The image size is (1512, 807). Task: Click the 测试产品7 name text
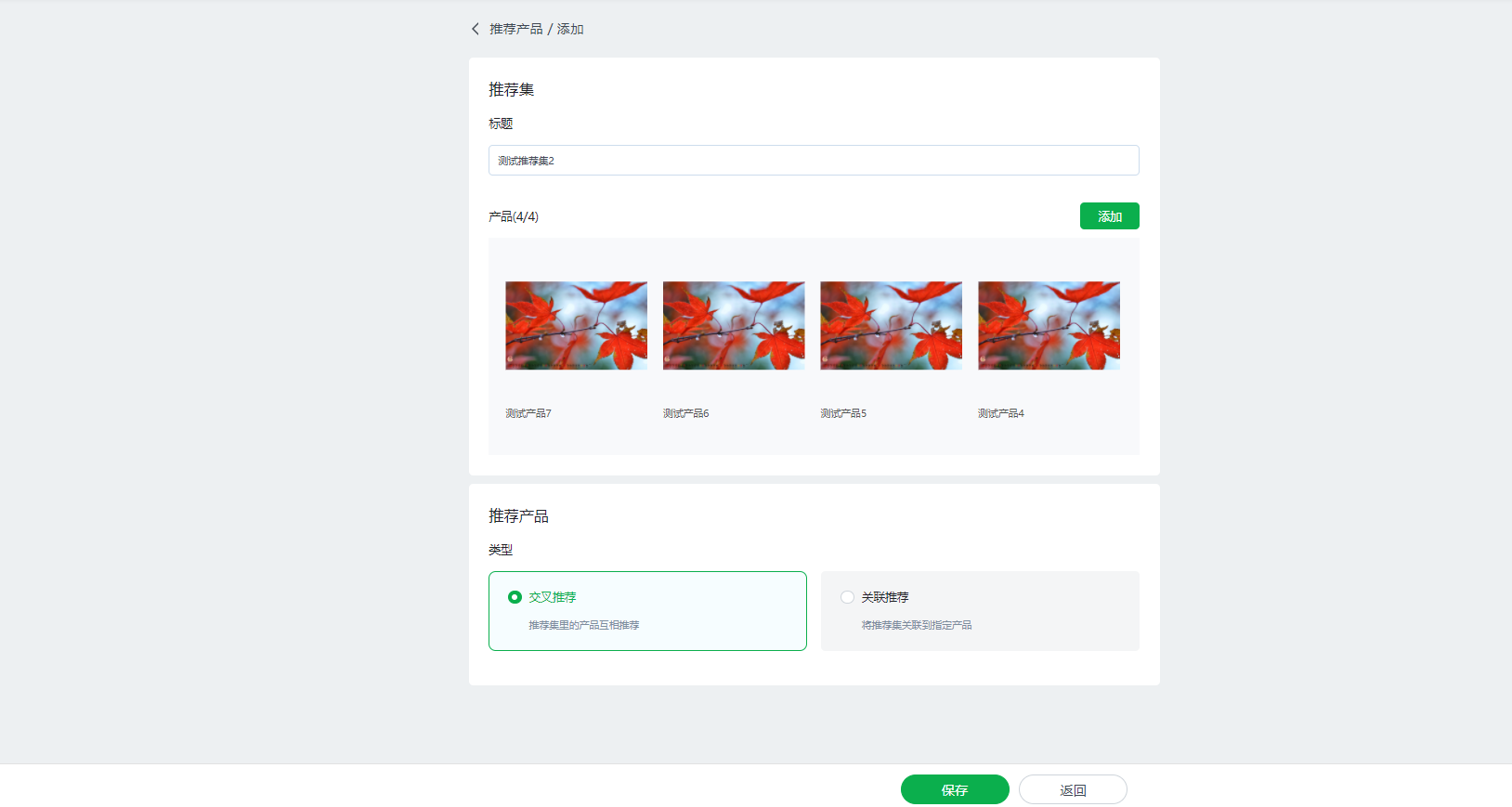(528, 413)
